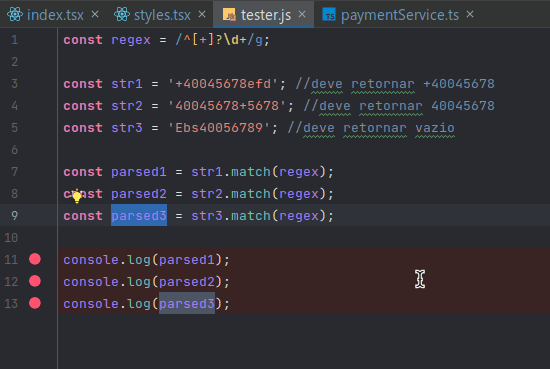
Task: Click the string '40045678+5678' on line 4
Action: coord(227,106)
